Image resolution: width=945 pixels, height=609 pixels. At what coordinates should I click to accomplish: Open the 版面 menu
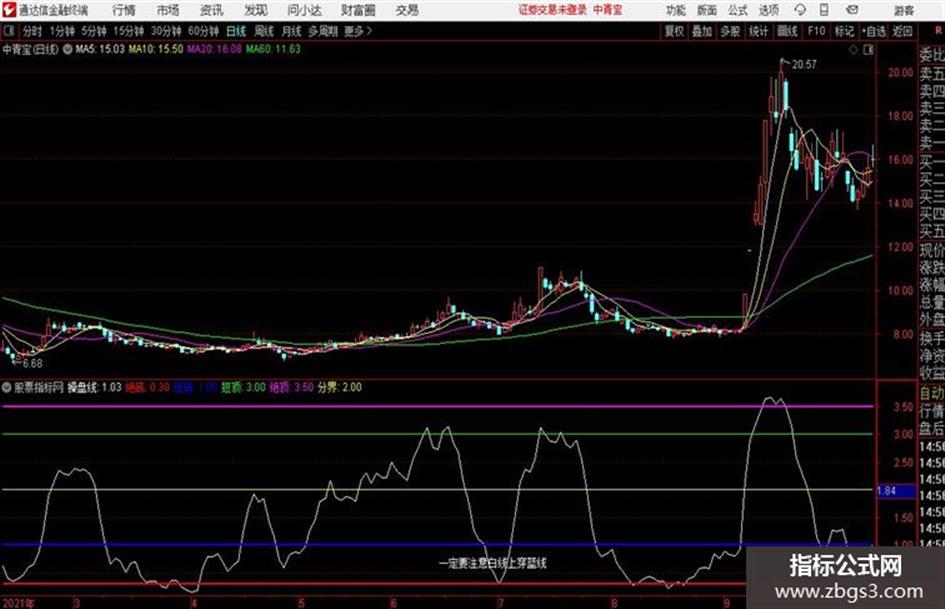coord(706,10)
